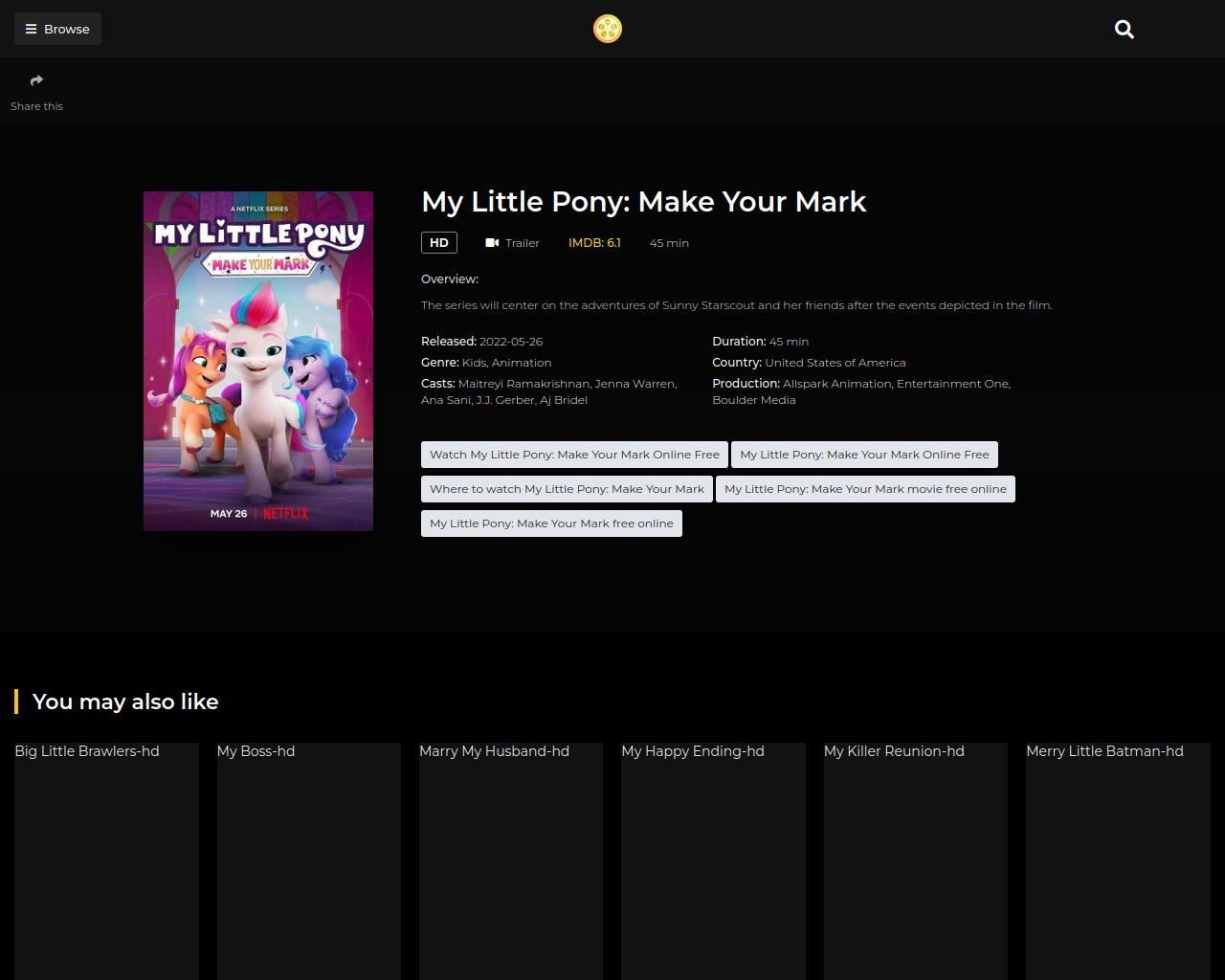Open Allspark Animation production link
Viewport: 1225px width, 980px height.
[x=837, y=384]
